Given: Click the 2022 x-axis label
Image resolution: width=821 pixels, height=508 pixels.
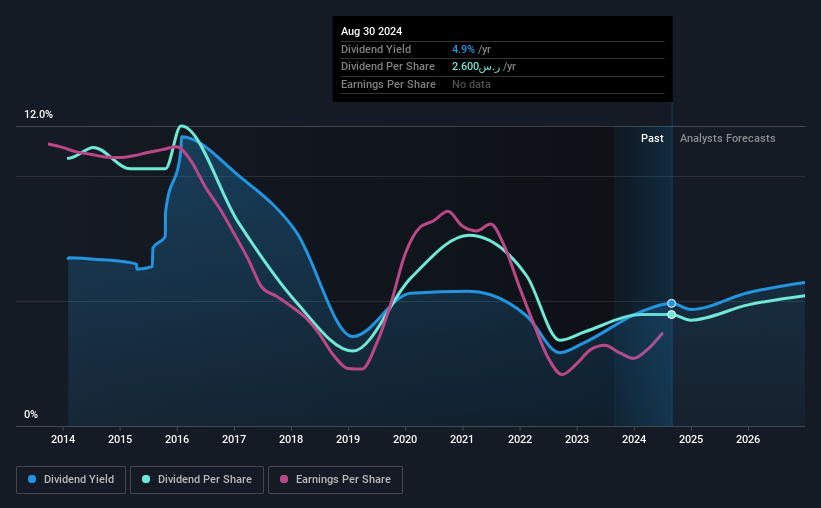Looking at the screenshot, I should pos(520,439).
